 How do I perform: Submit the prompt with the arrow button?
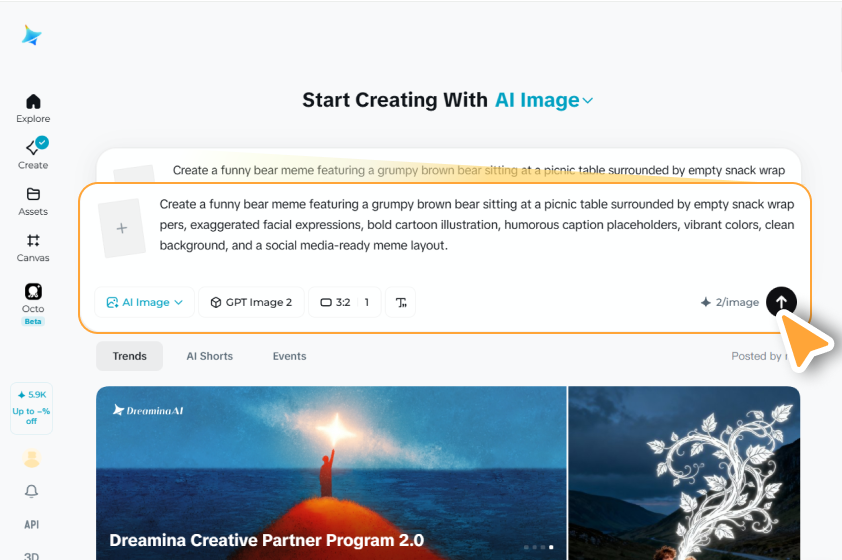click(781, 302)
